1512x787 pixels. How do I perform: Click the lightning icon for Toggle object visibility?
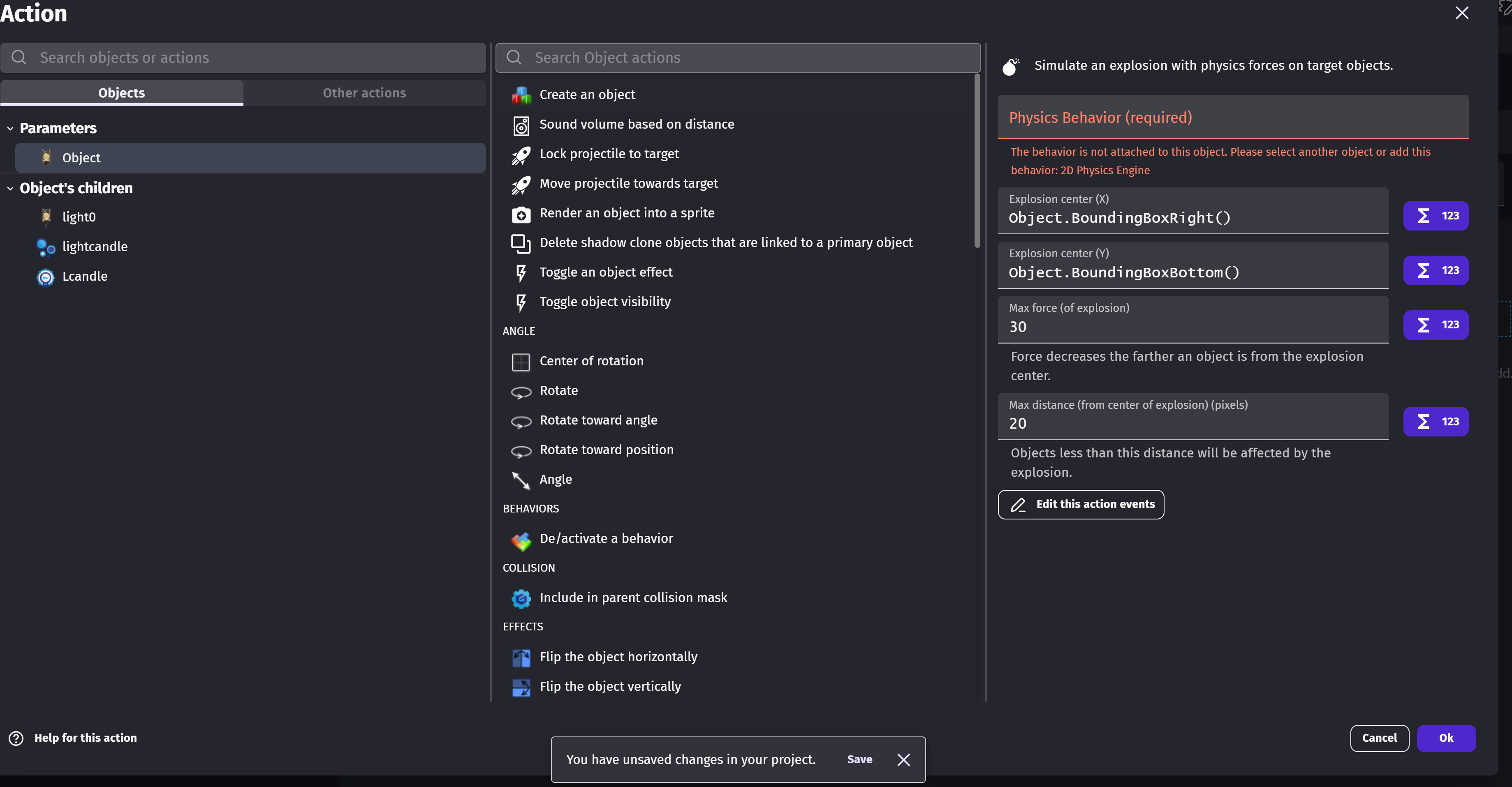pyautogui.click(x=521, y=302)
